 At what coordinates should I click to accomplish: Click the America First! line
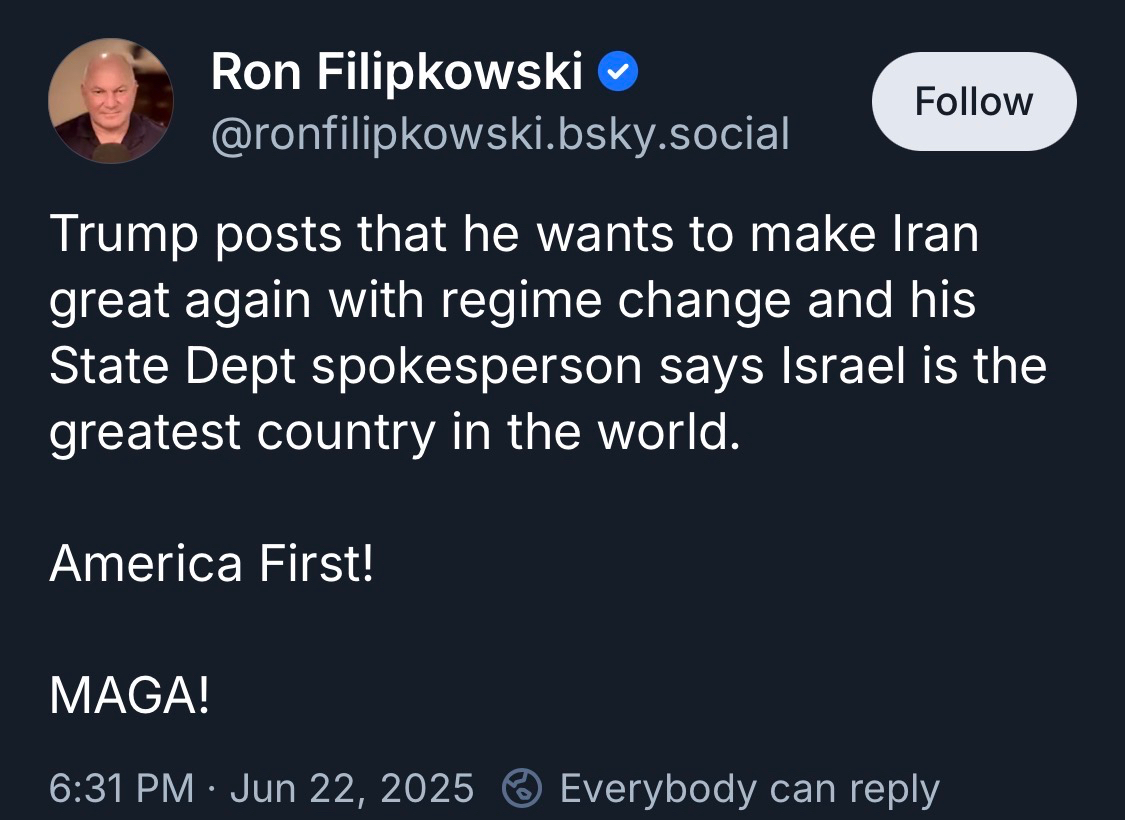tap(211, 564)
